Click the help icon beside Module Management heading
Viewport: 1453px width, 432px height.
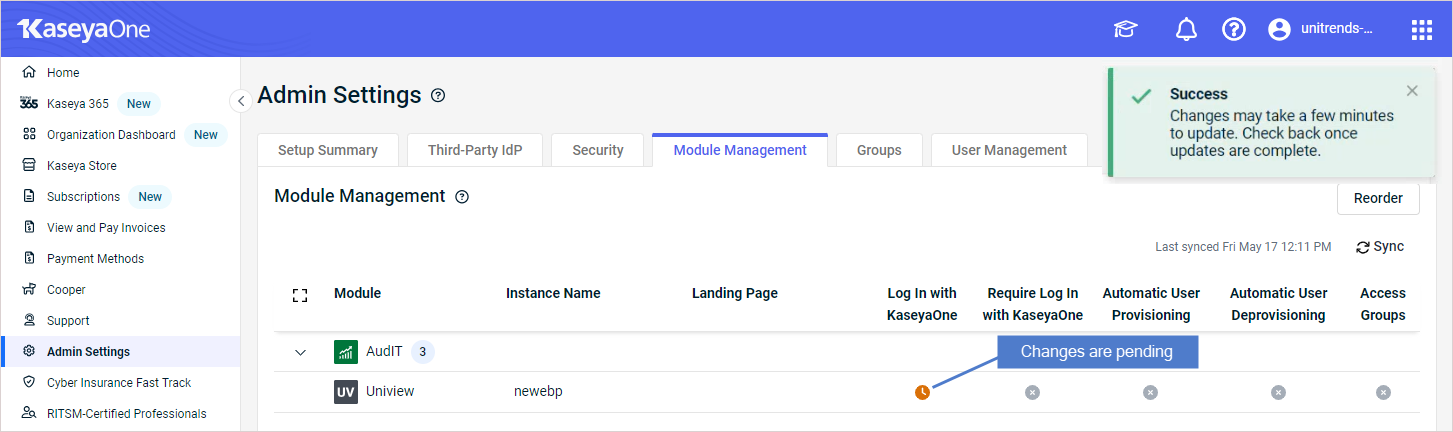[x=462, y=197]
